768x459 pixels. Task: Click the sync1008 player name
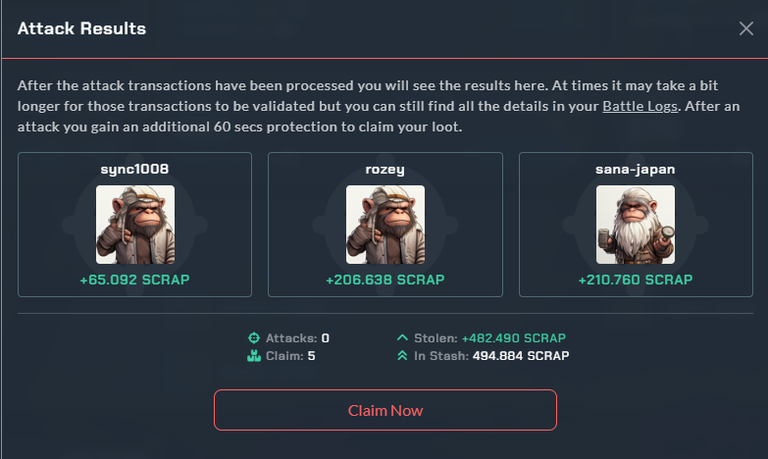coord(135,169)
